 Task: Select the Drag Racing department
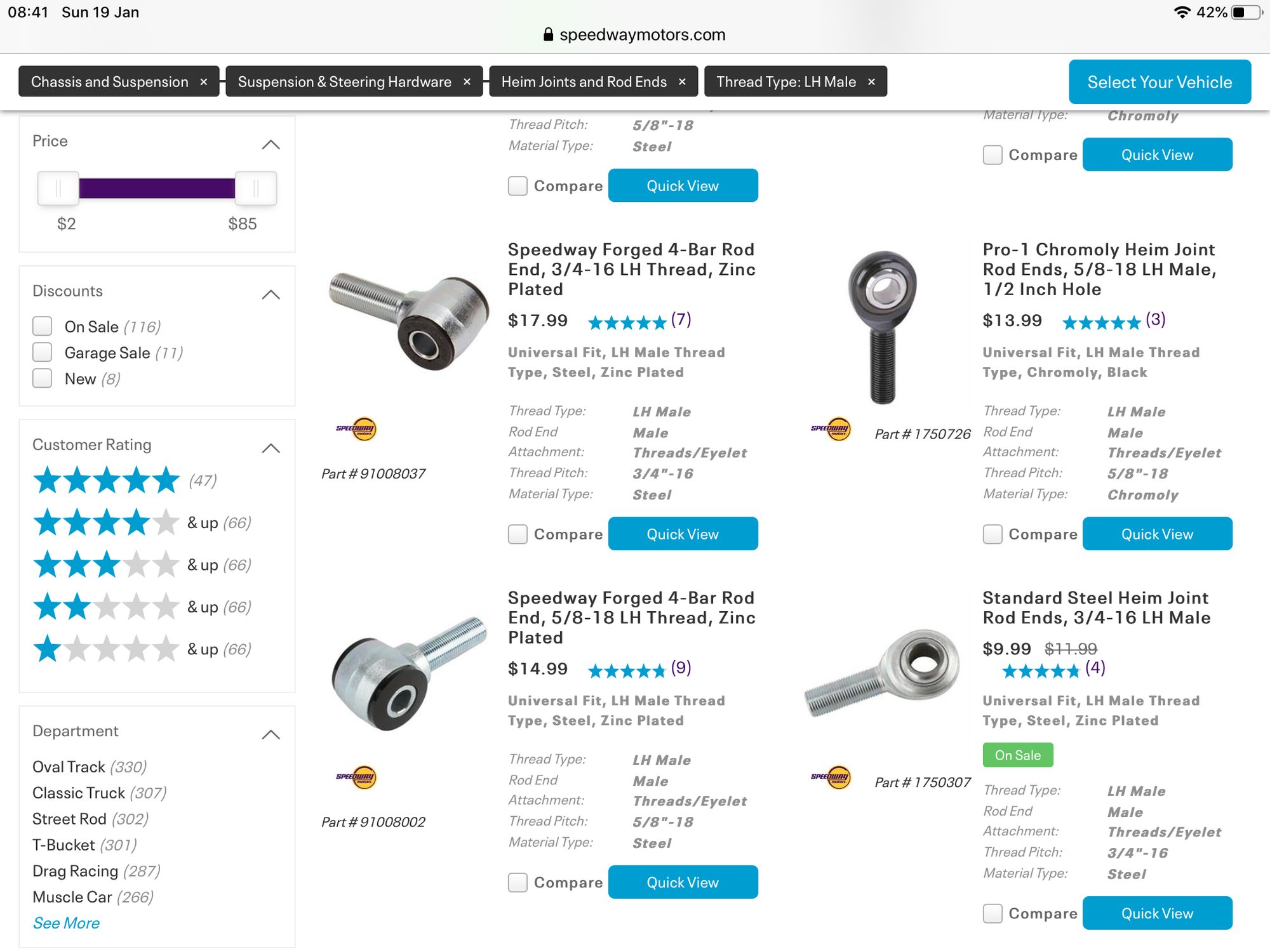tap(97, 871)
